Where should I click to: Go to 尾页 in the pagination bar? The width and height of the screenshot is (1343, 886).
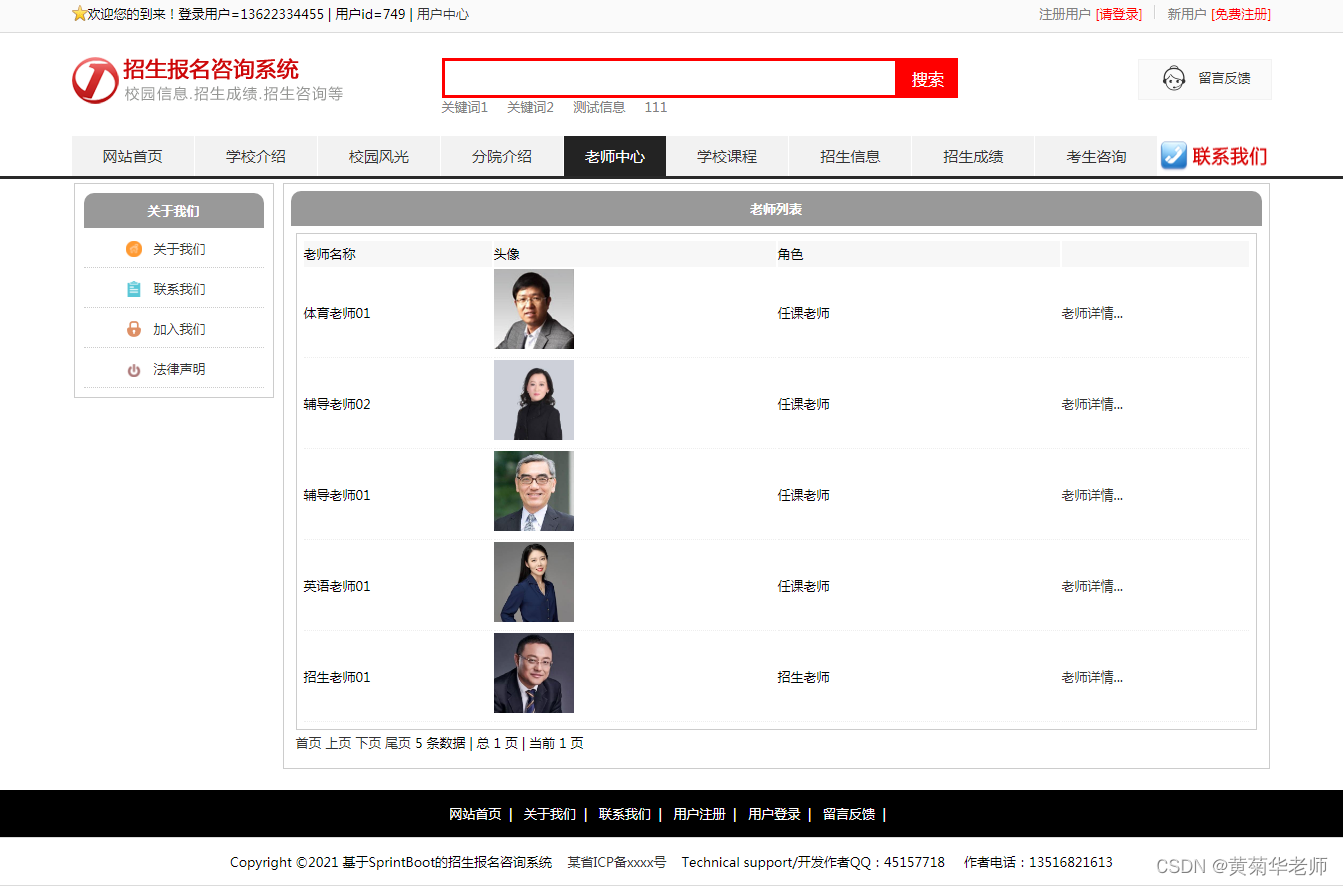[396, 743]
